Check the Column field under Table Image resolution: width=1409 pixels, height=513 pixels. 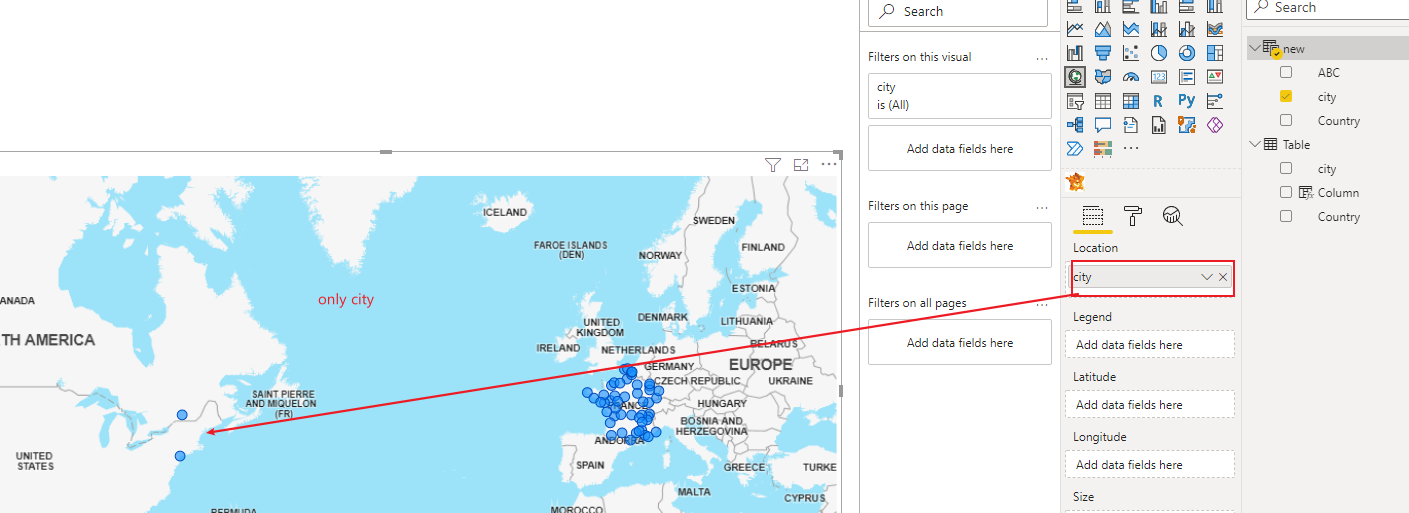coord(1286,192)
